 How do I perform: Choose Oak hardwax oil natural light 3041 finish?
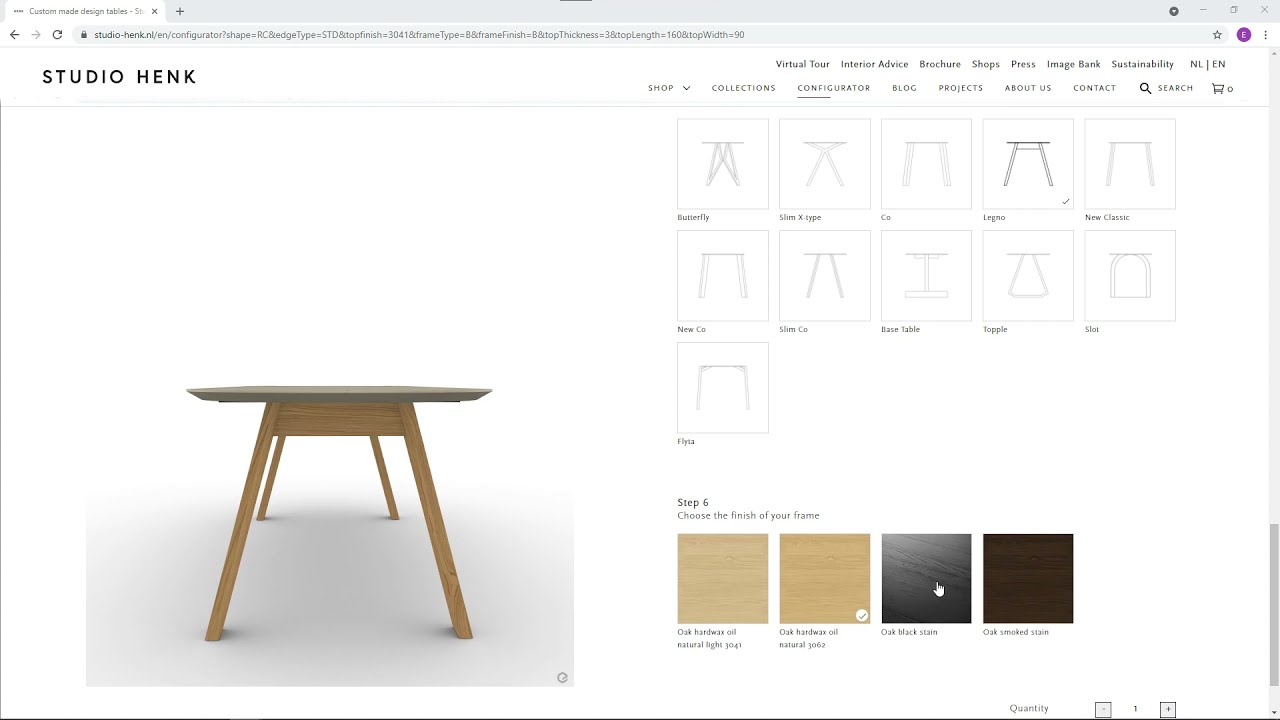tap(723, 578)
